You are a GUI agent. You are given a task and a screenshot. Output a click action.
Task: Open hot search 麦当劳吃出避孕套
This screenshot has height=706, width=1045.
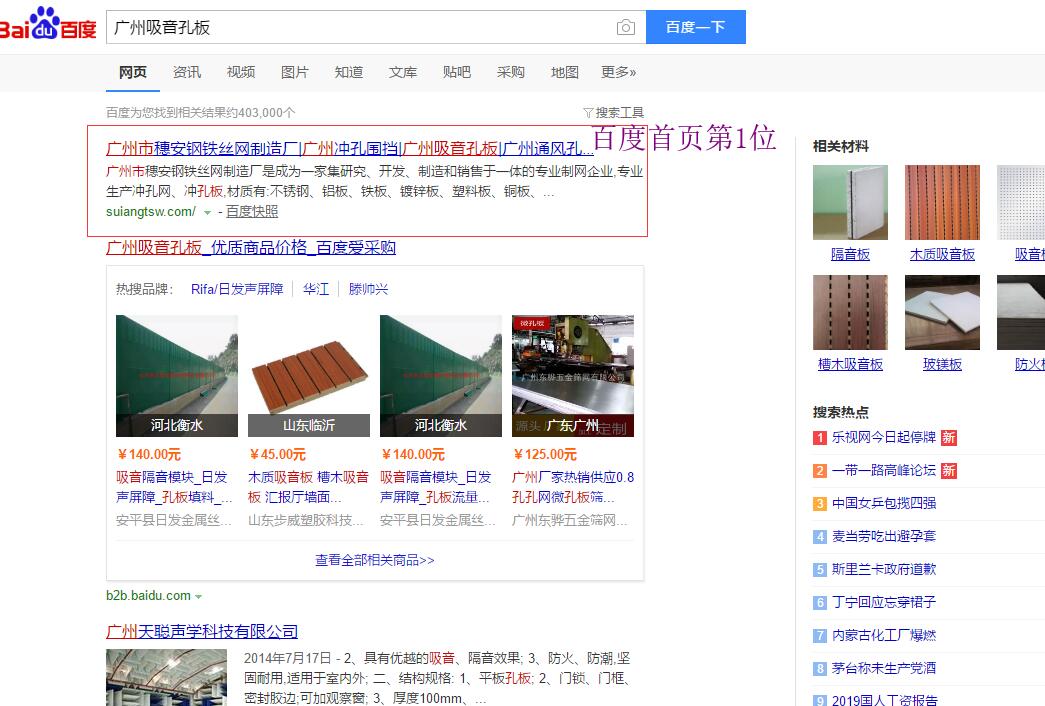point(884,536)
